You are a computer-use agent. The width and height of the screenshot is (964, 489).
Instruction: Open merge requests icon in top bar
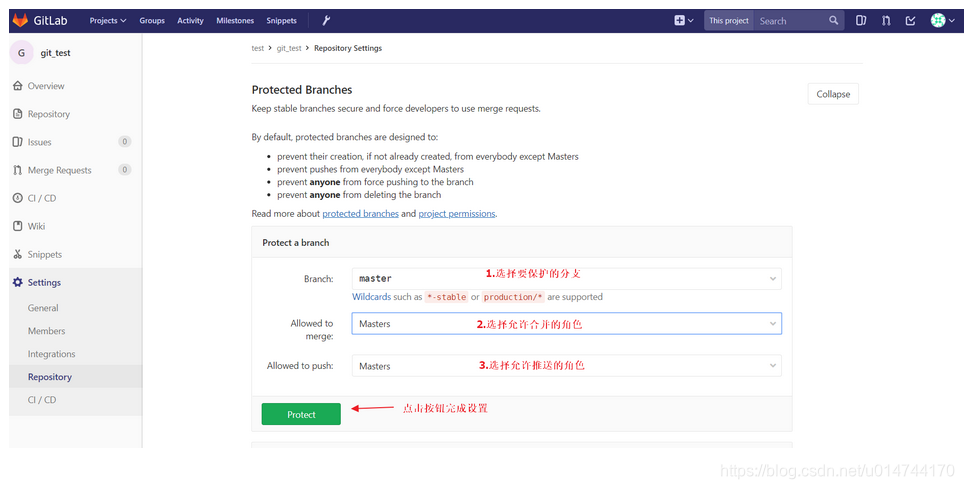click(886, 20)
